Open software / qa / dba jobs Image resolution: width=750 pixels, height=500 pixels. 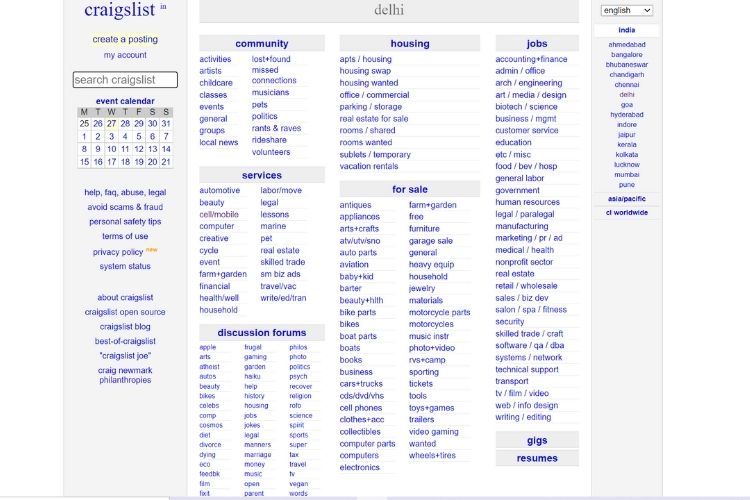[x=530, y=345]
